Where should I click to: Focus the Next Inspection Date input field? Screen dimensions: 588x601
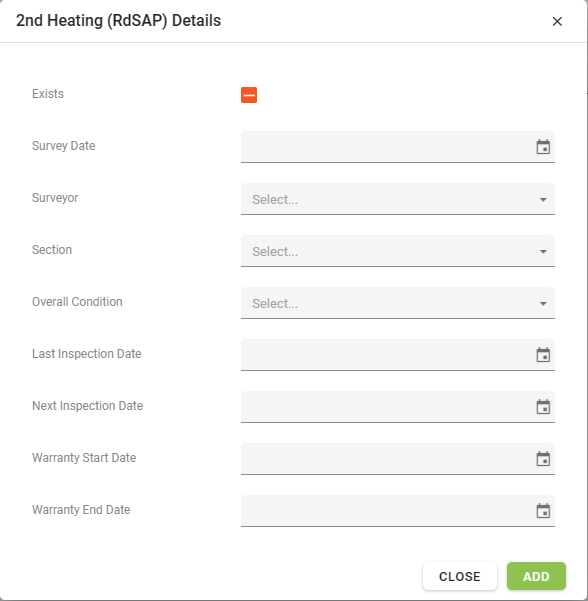pos(397,407)
